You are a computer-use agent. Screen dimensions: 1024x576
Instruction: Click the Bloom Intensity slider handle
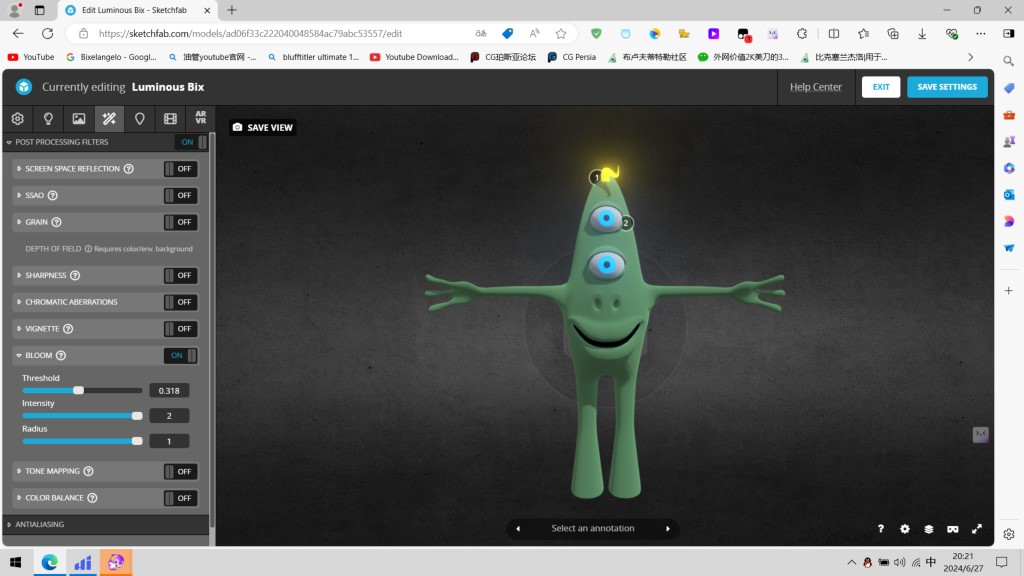coord(137,416)
